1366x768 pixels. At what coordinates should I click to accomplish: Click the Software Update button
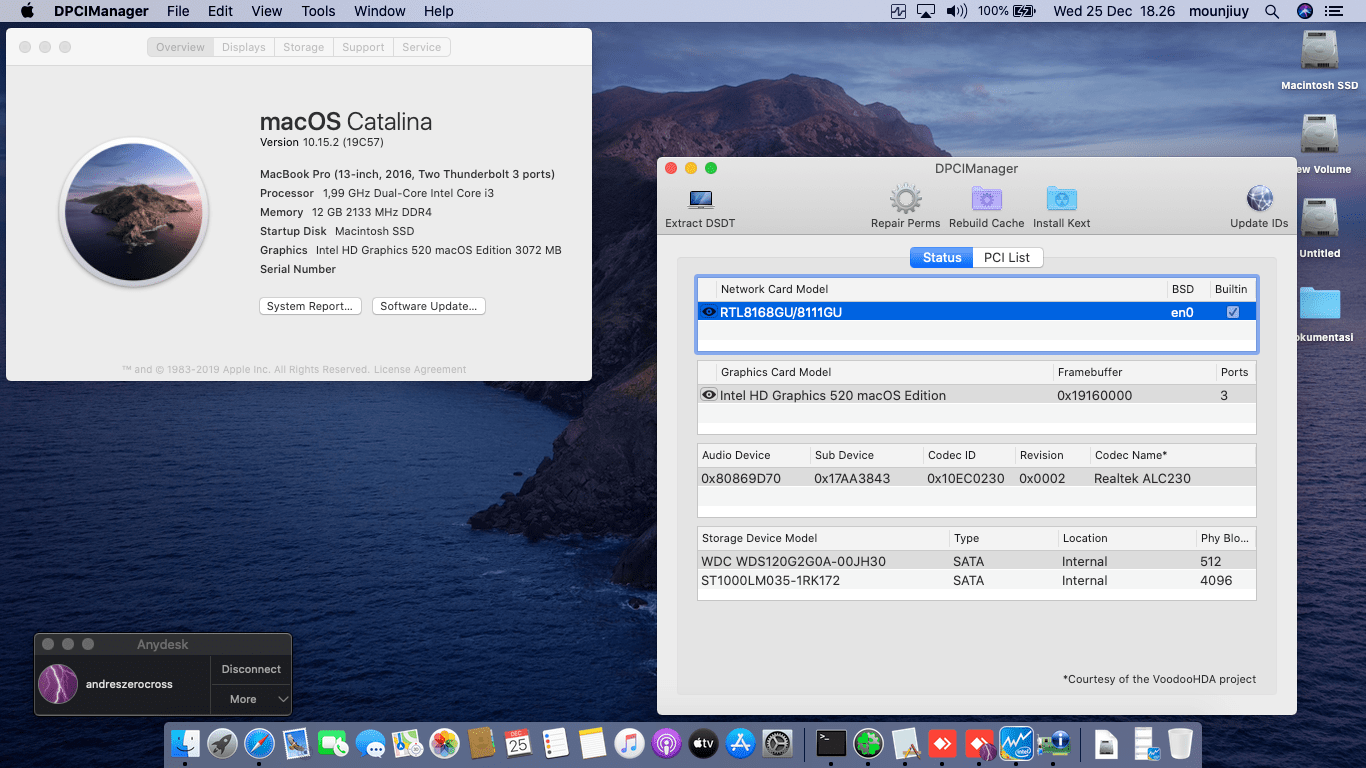point(429,306)
